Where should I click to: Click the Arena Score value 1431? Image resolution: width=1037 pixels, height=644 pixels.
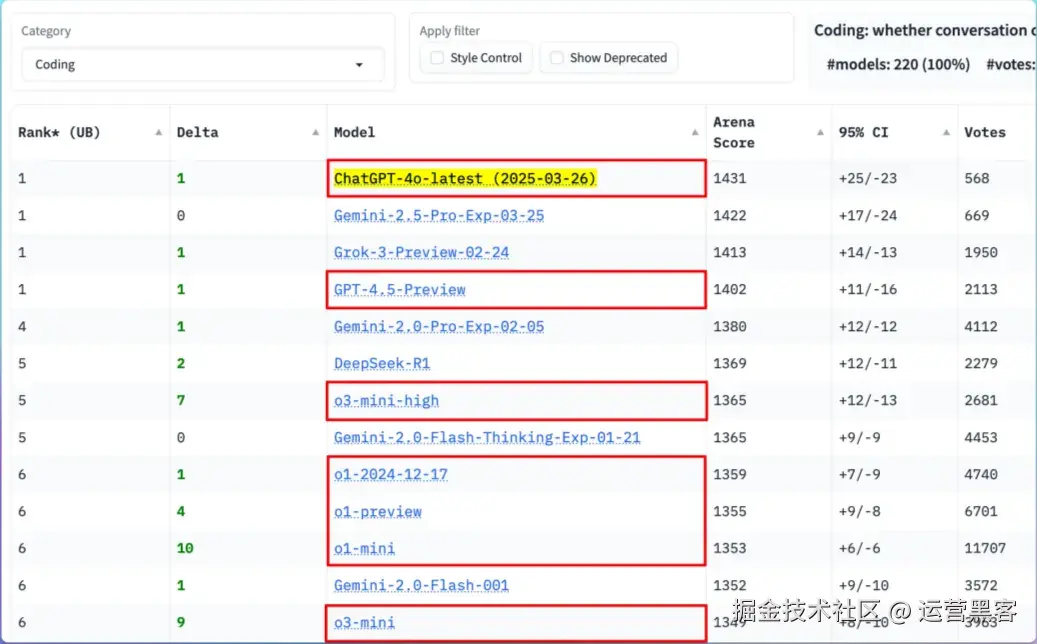[x=729, y=179]
